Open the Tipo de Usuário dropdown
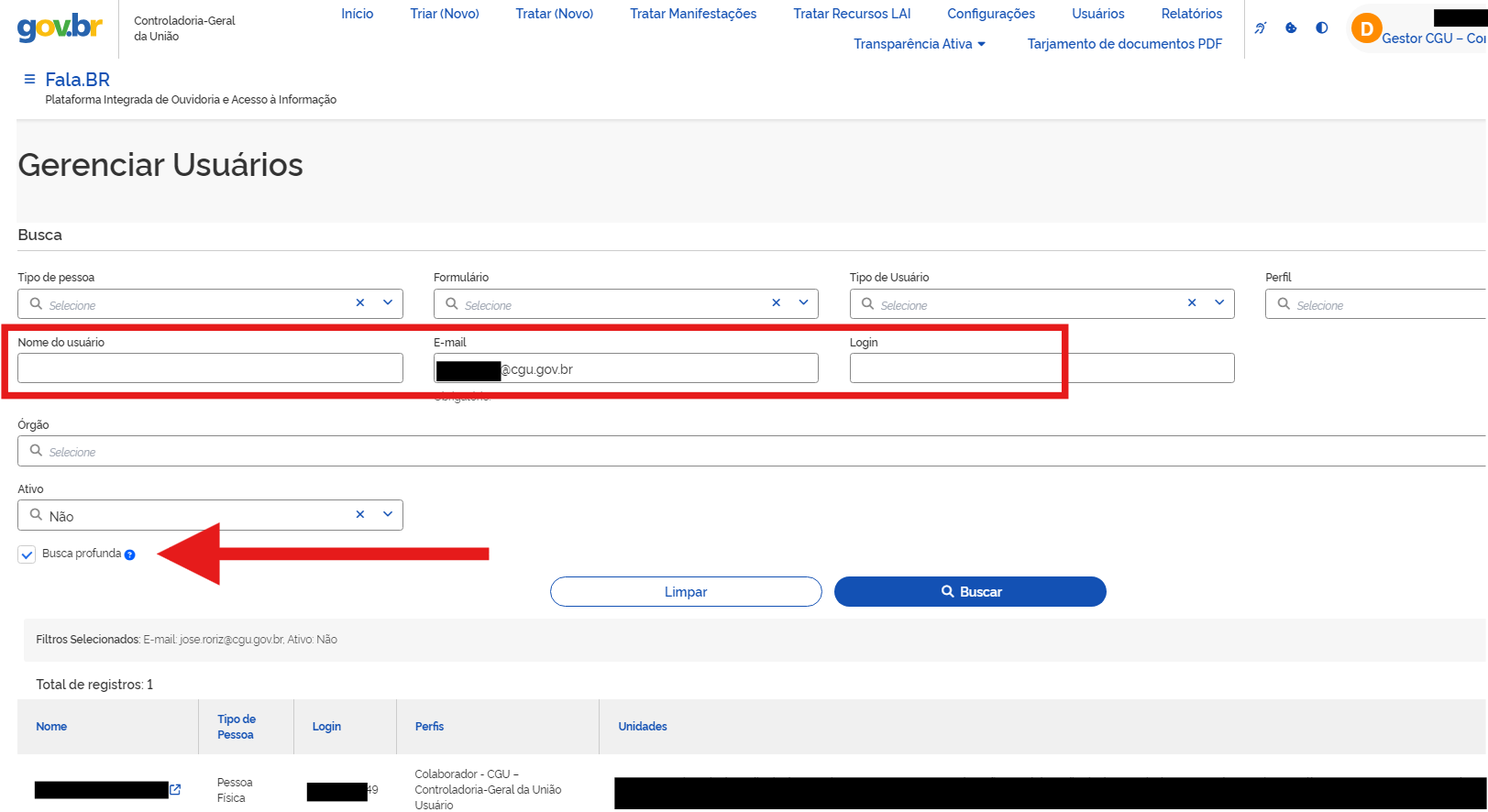The width and height of the screenshot is (1488, 812). [x=1219, y=302]
